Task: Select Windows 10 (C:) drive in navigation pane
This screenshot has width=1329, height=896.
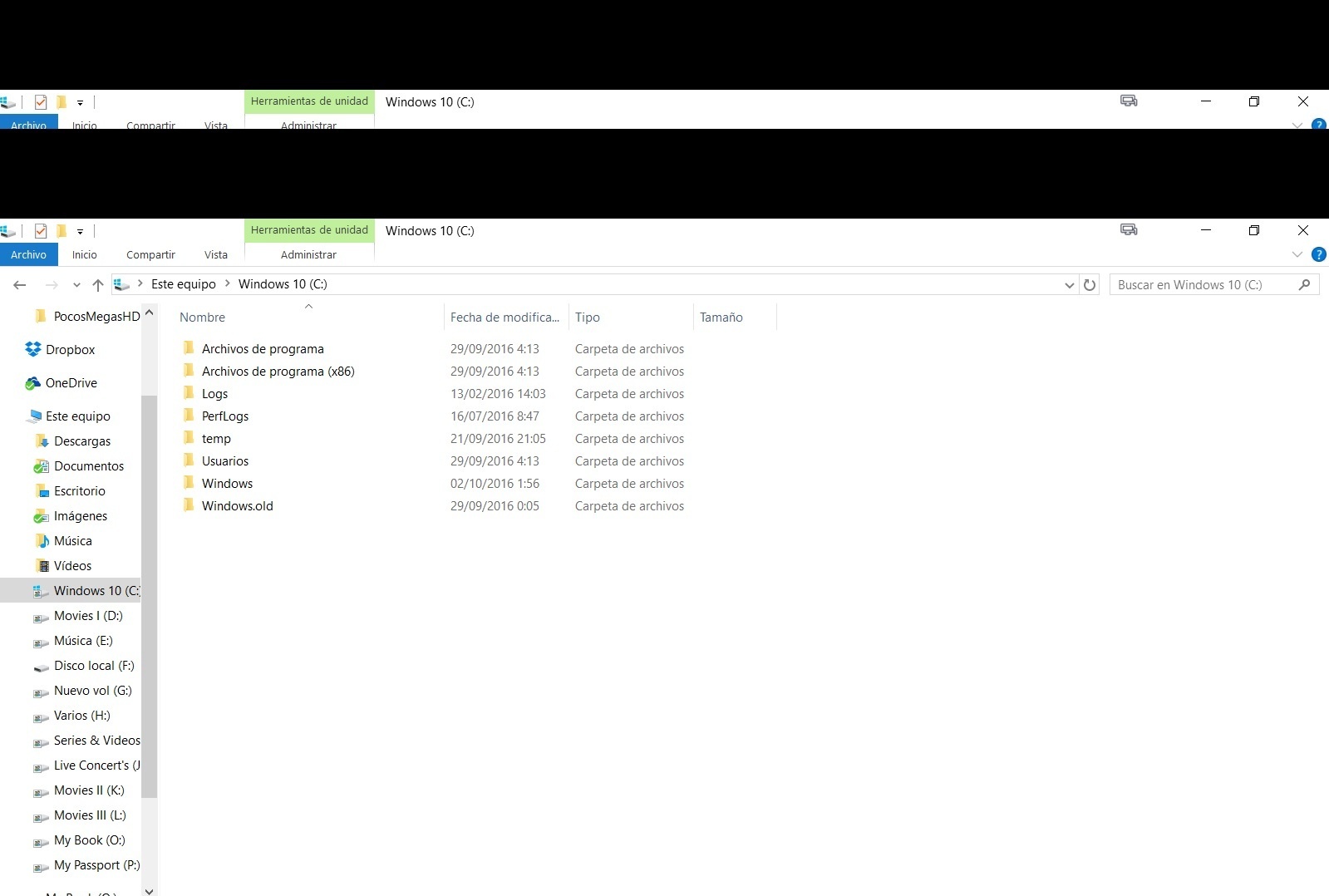Action: [71, 591]
